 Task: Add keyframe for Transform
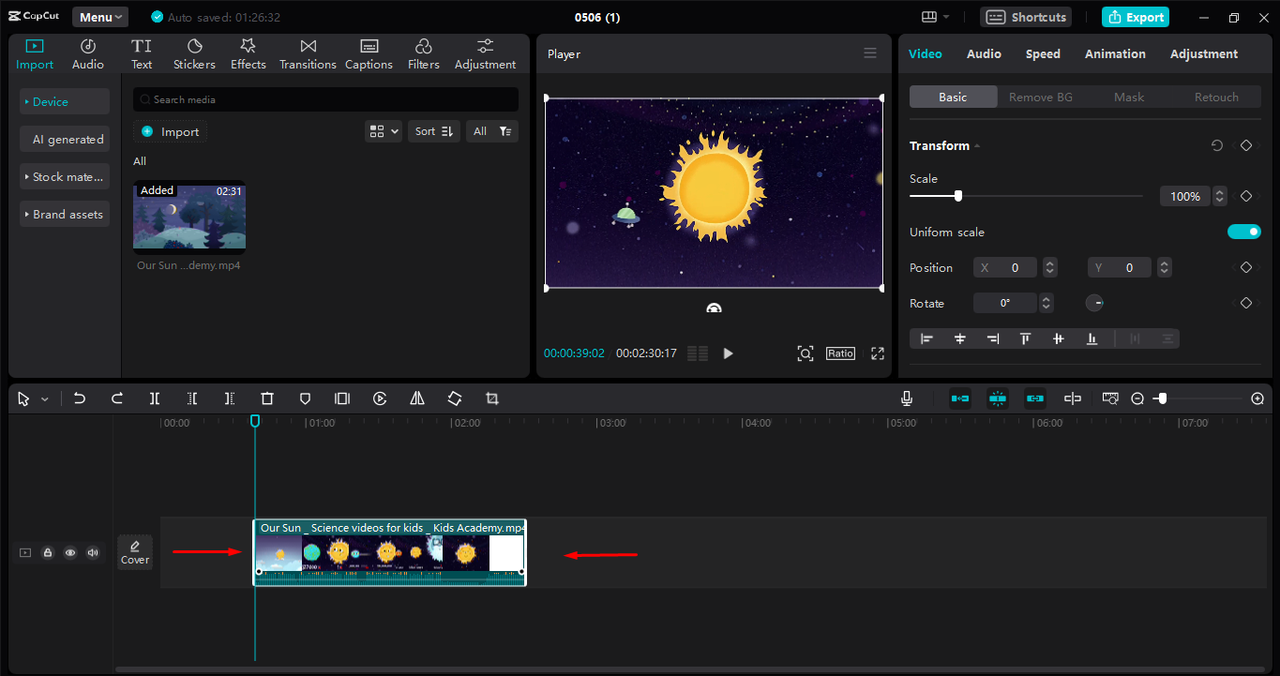(1246, 146)
